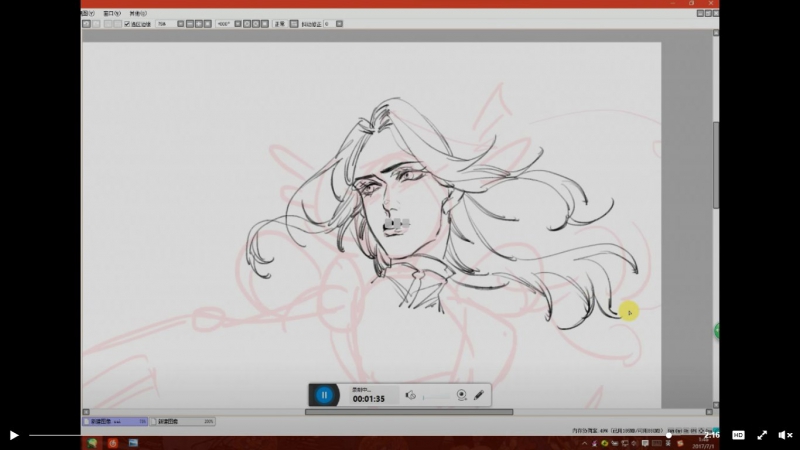
Task: Click the horizontal scrollbar right arrow
Action: tap(709, 412)
